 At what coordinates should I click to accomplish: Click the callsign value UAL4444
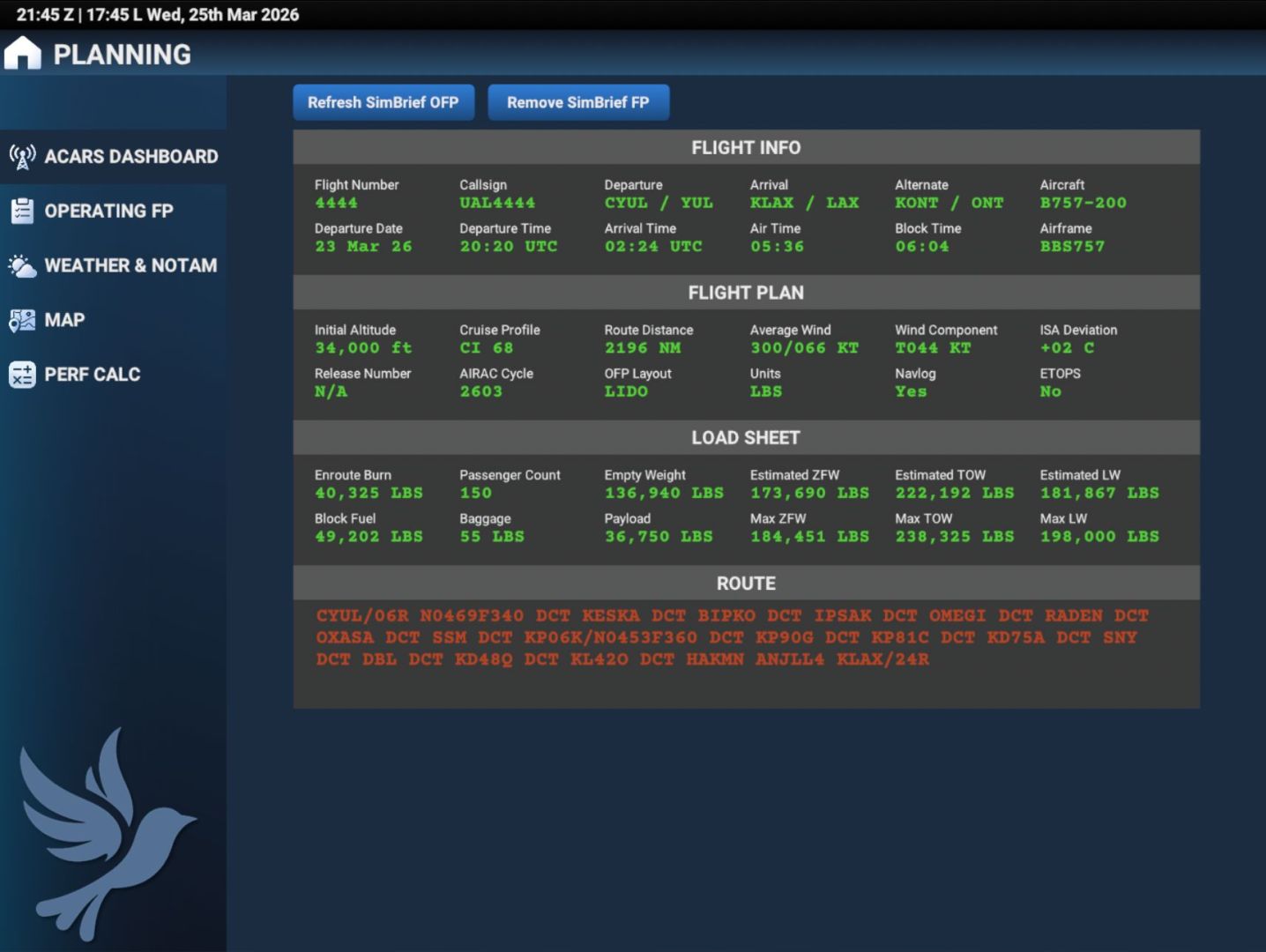click(497, 203)
